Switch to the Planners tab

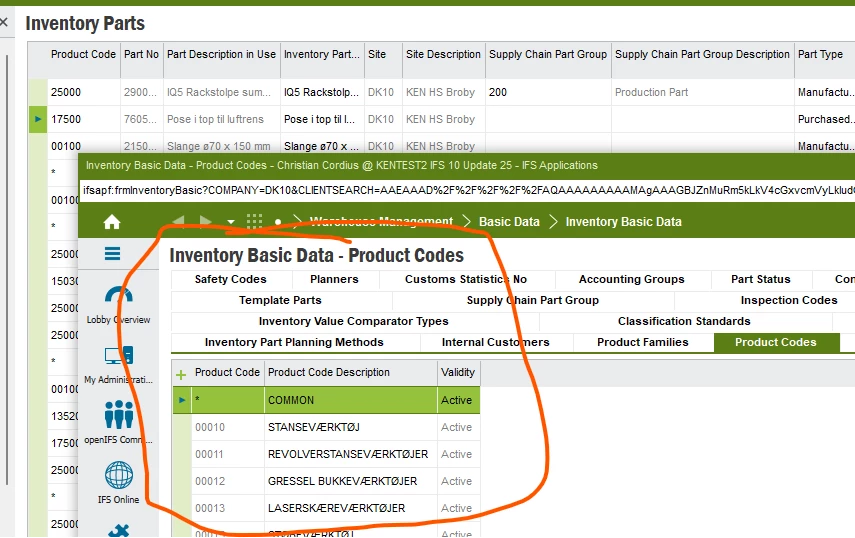(334, 280)
